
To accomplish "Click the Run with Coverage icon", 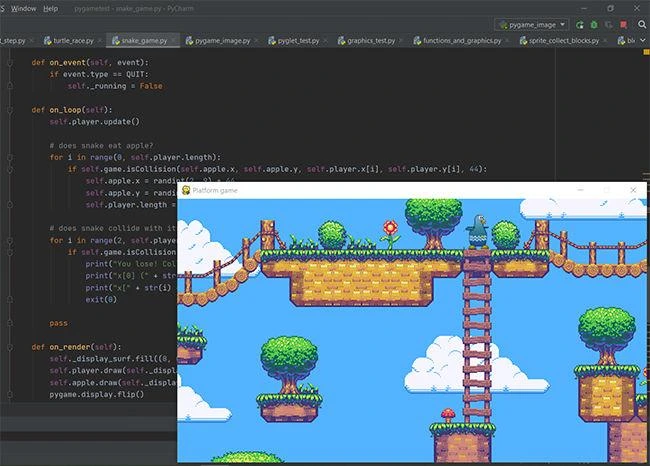I will pyautogui.click(x=609, y=25).
